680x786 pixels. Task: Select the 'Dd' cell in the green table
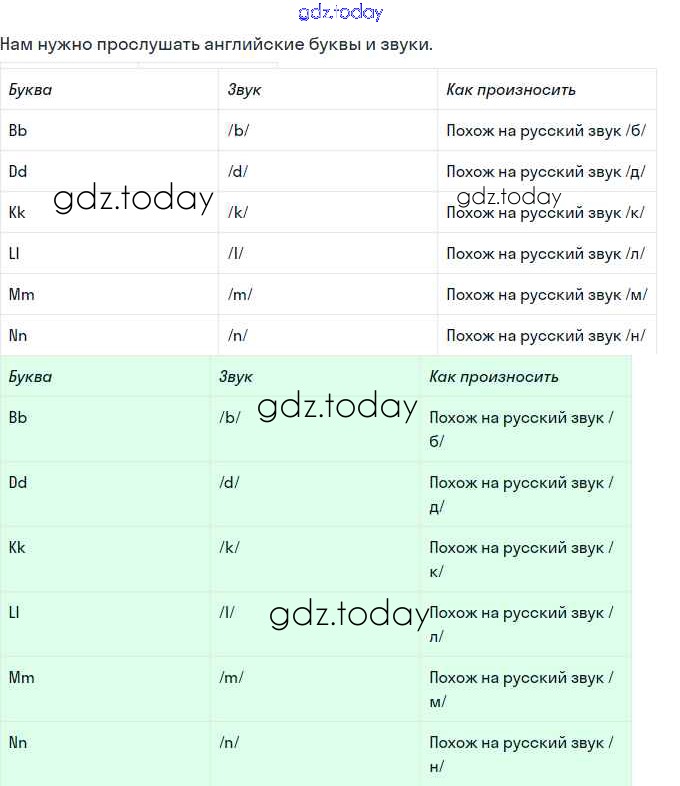click(x=18, y=483)
